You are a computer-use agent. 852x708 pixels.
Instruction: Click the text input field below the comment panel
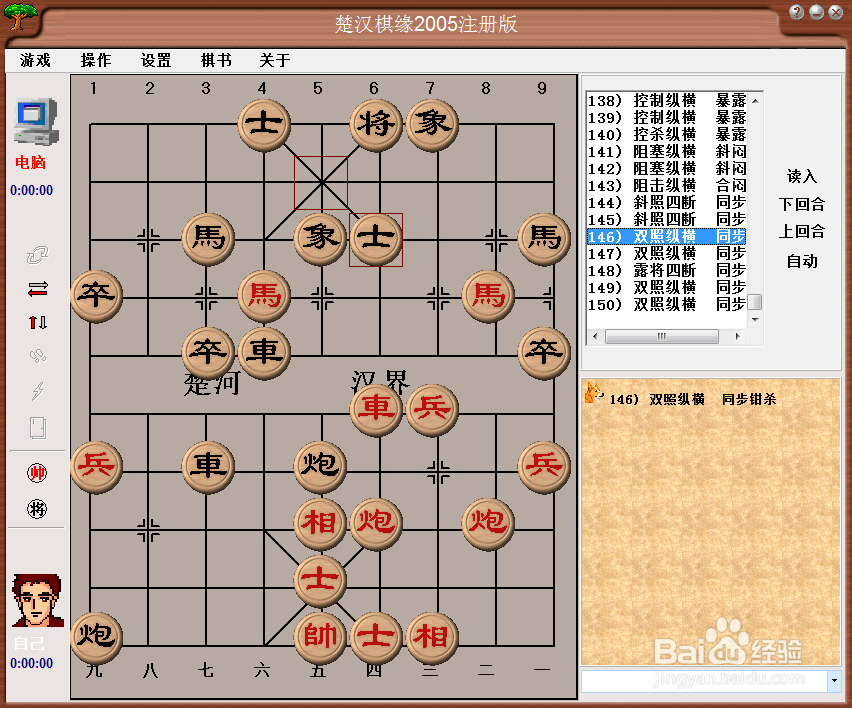[x=704, y=681]
